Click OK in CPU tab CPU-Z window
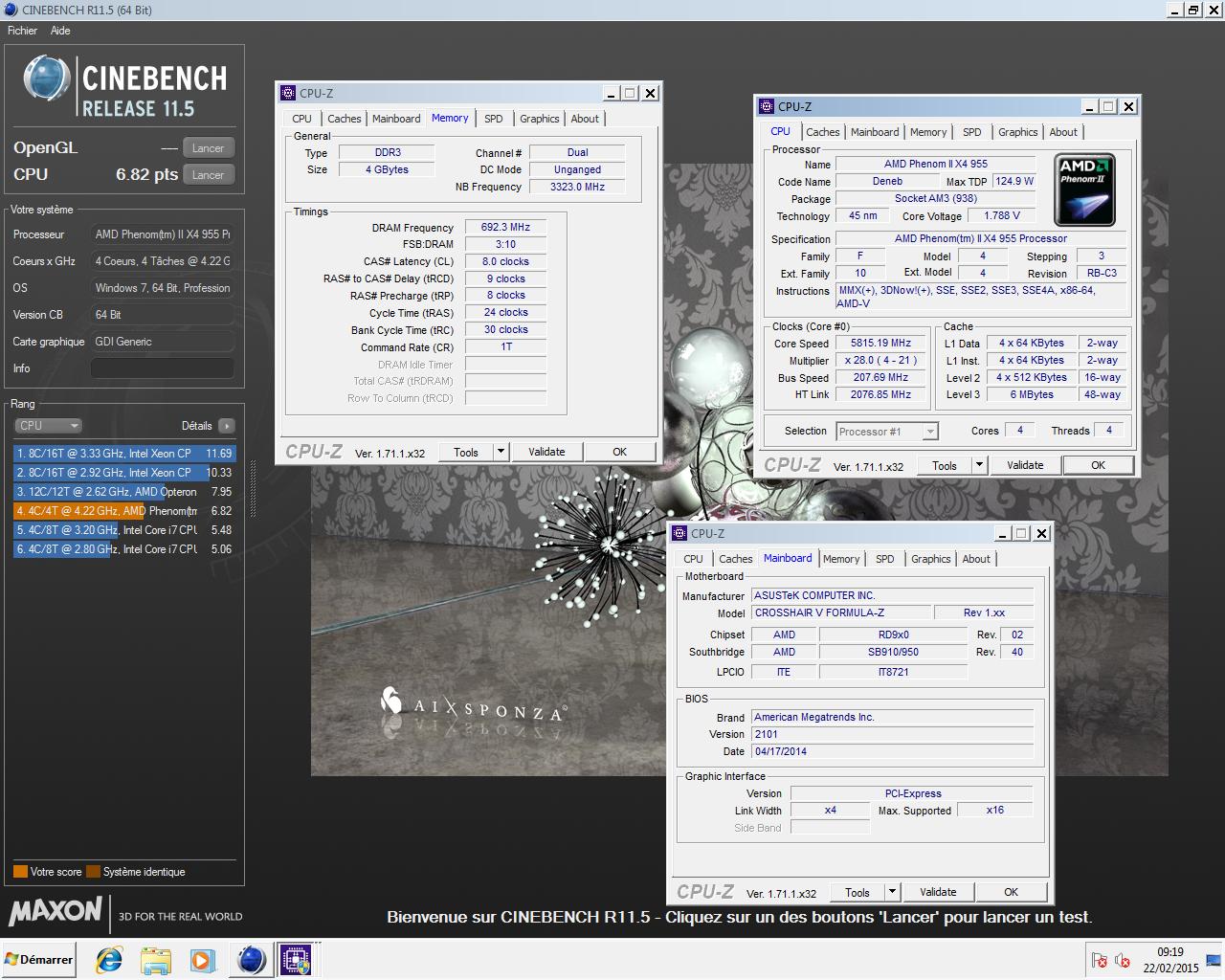Viewport: 1225px width, 980px height. click(1098, 465)
